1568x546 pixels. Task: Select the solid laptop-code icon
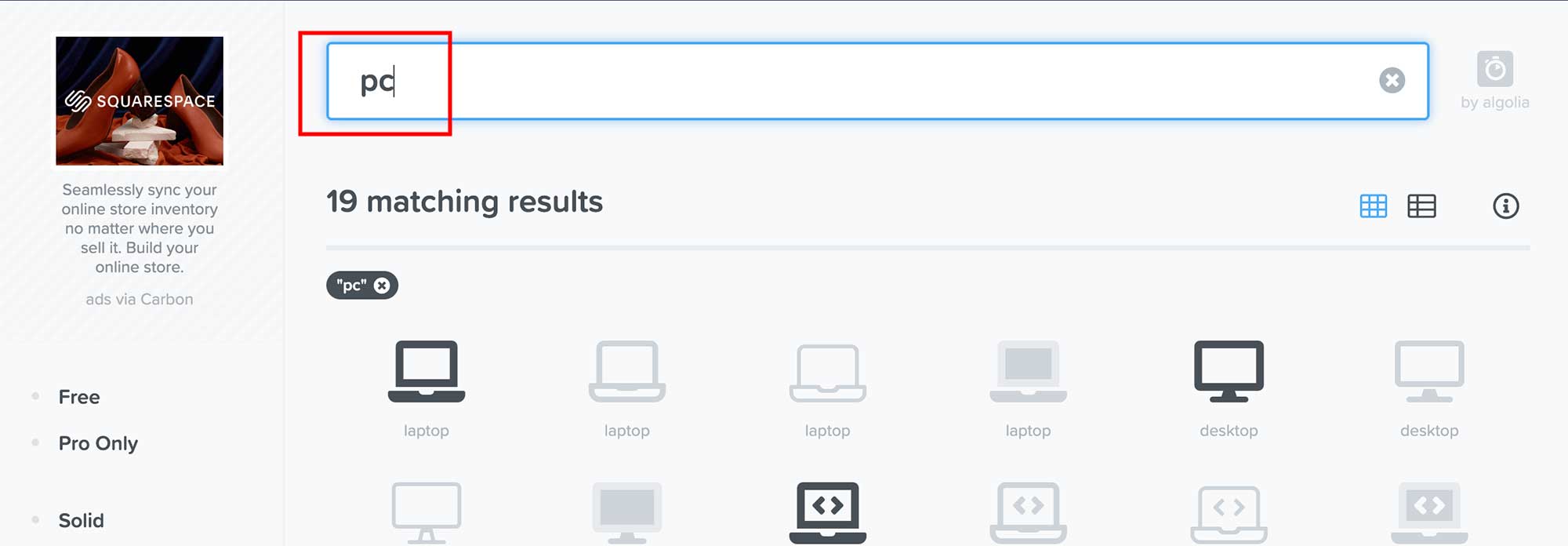(828, 513)
